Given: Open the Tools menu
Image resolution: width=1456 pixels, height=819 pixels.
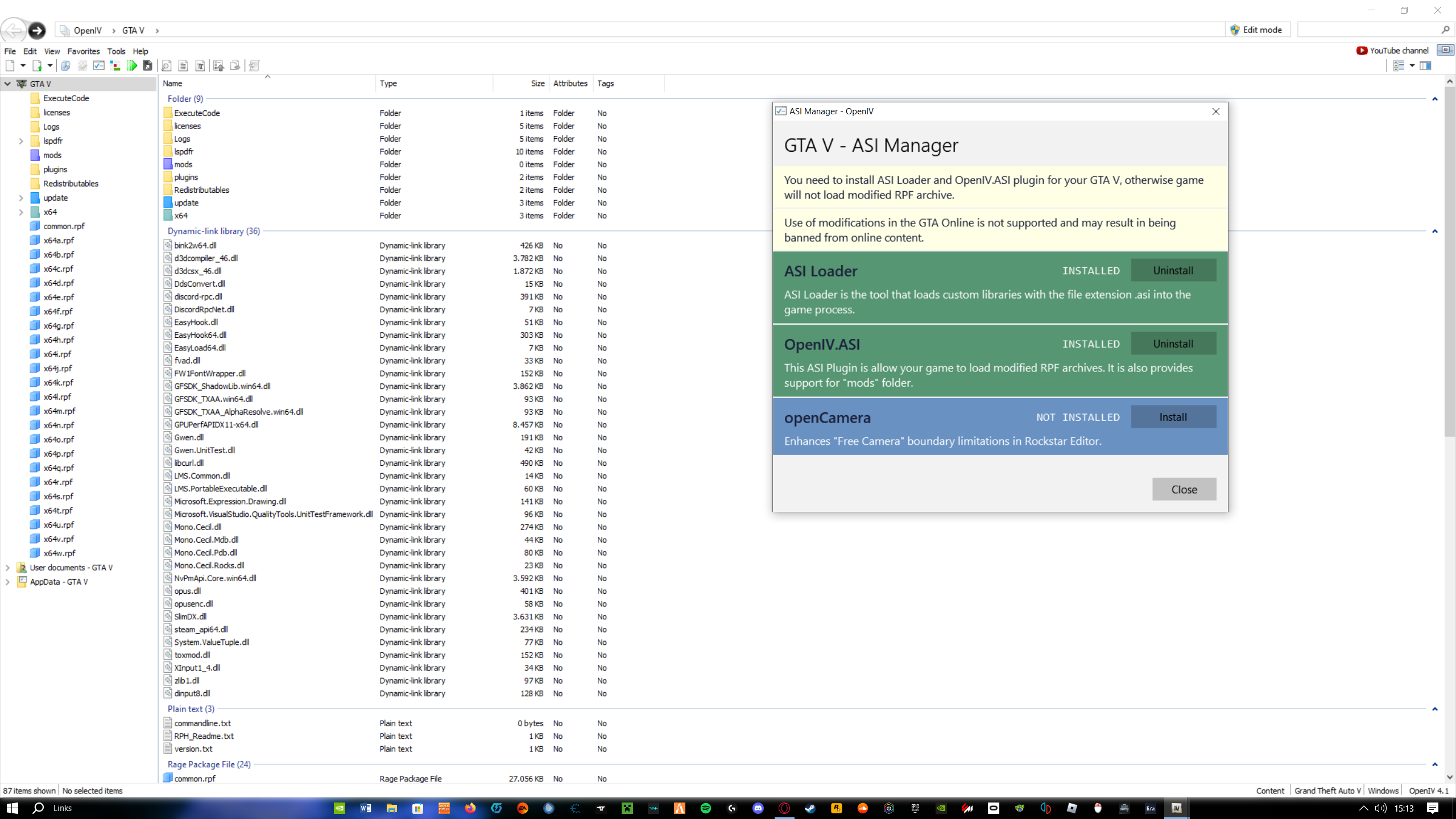Looking at the screenshot, I should (116, 51).
